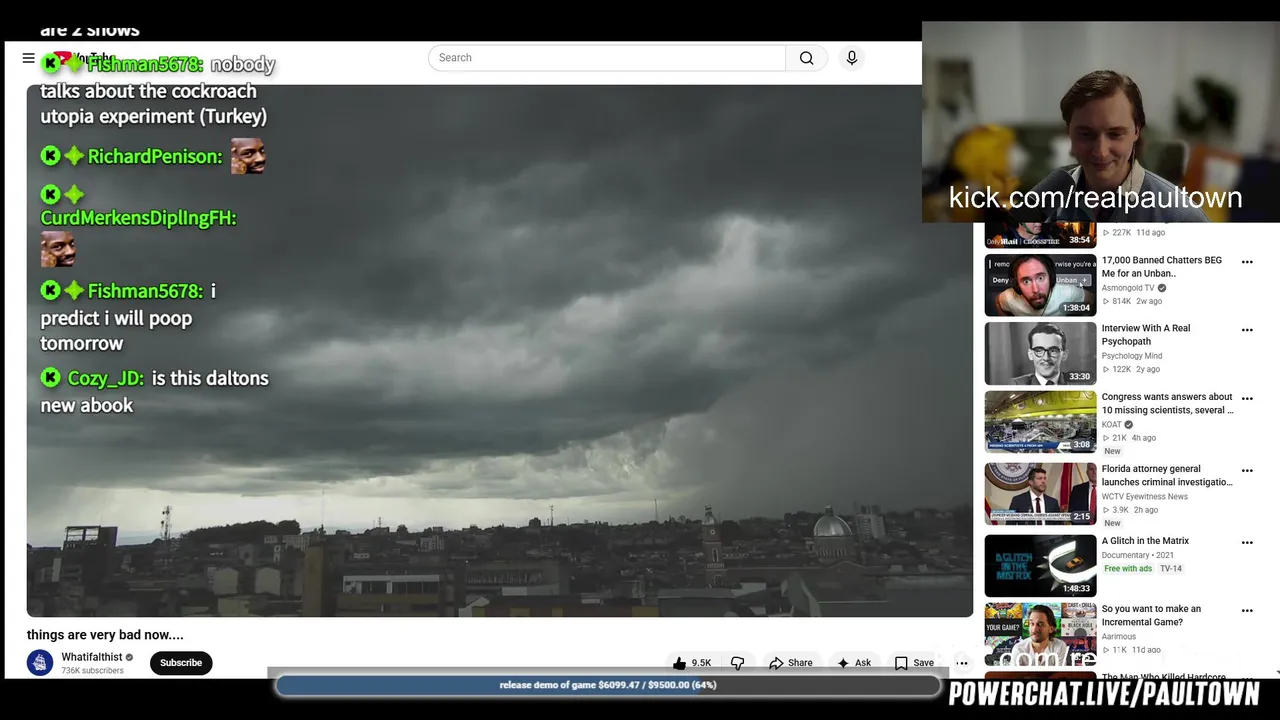Open title 'Interview With A Real Psychopath'
The image size is (1280, 720).
coord(1146,335)
